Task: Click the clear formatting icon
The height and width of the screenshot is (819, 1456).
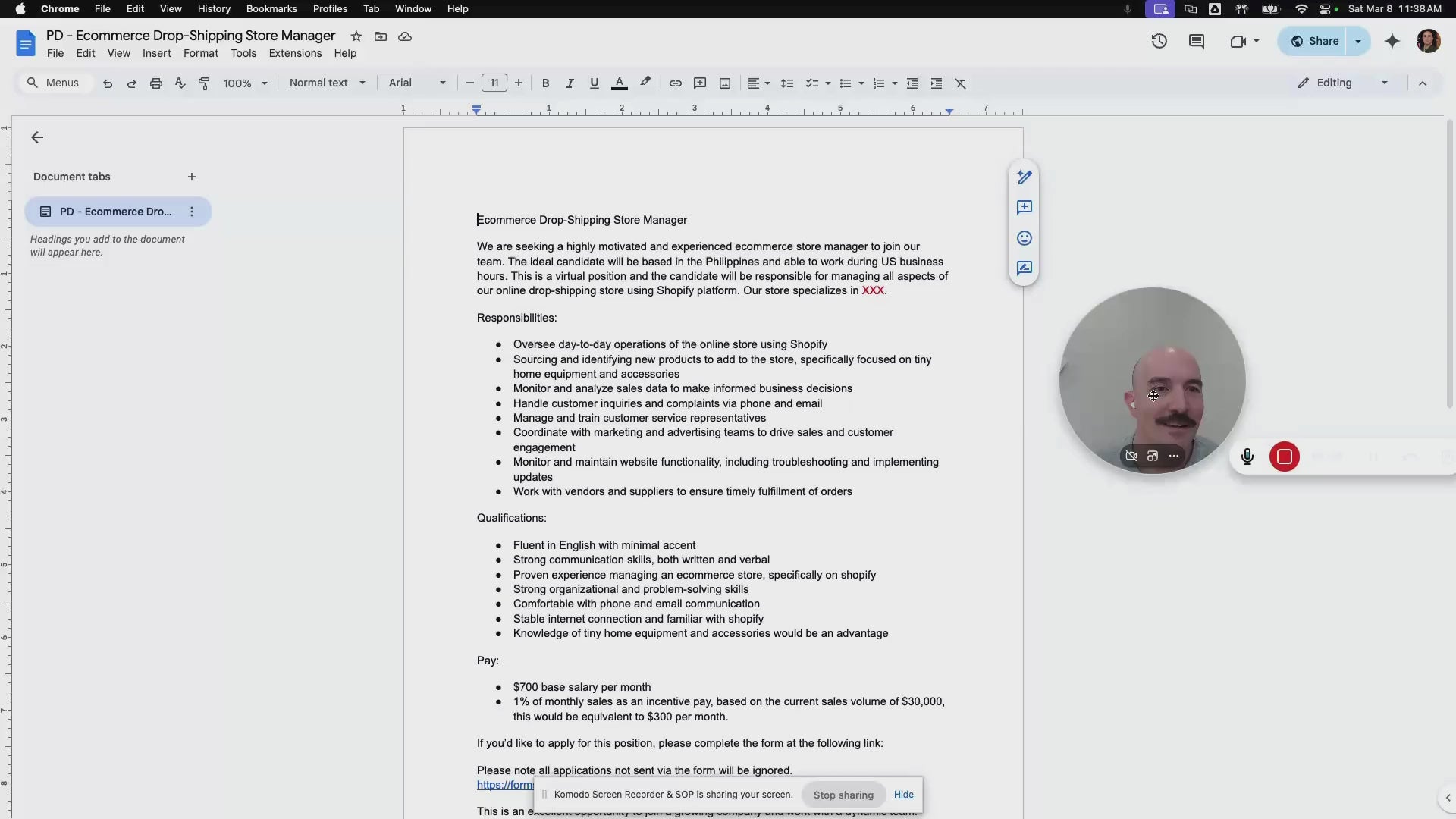Action: (x=961, y=83)
